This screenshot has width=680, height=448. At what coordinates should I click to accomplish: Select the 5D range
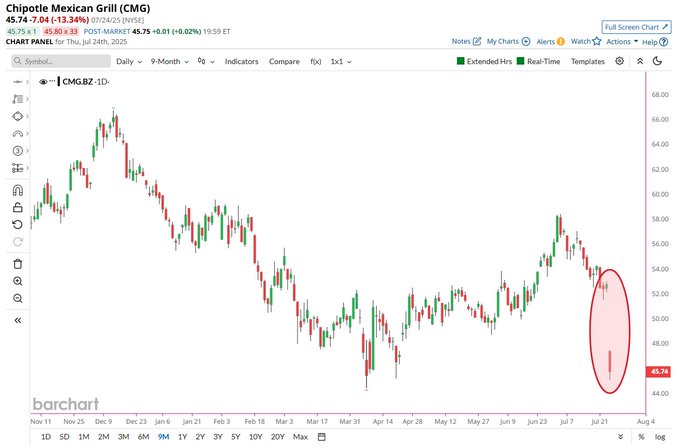(x=64, y=437)
